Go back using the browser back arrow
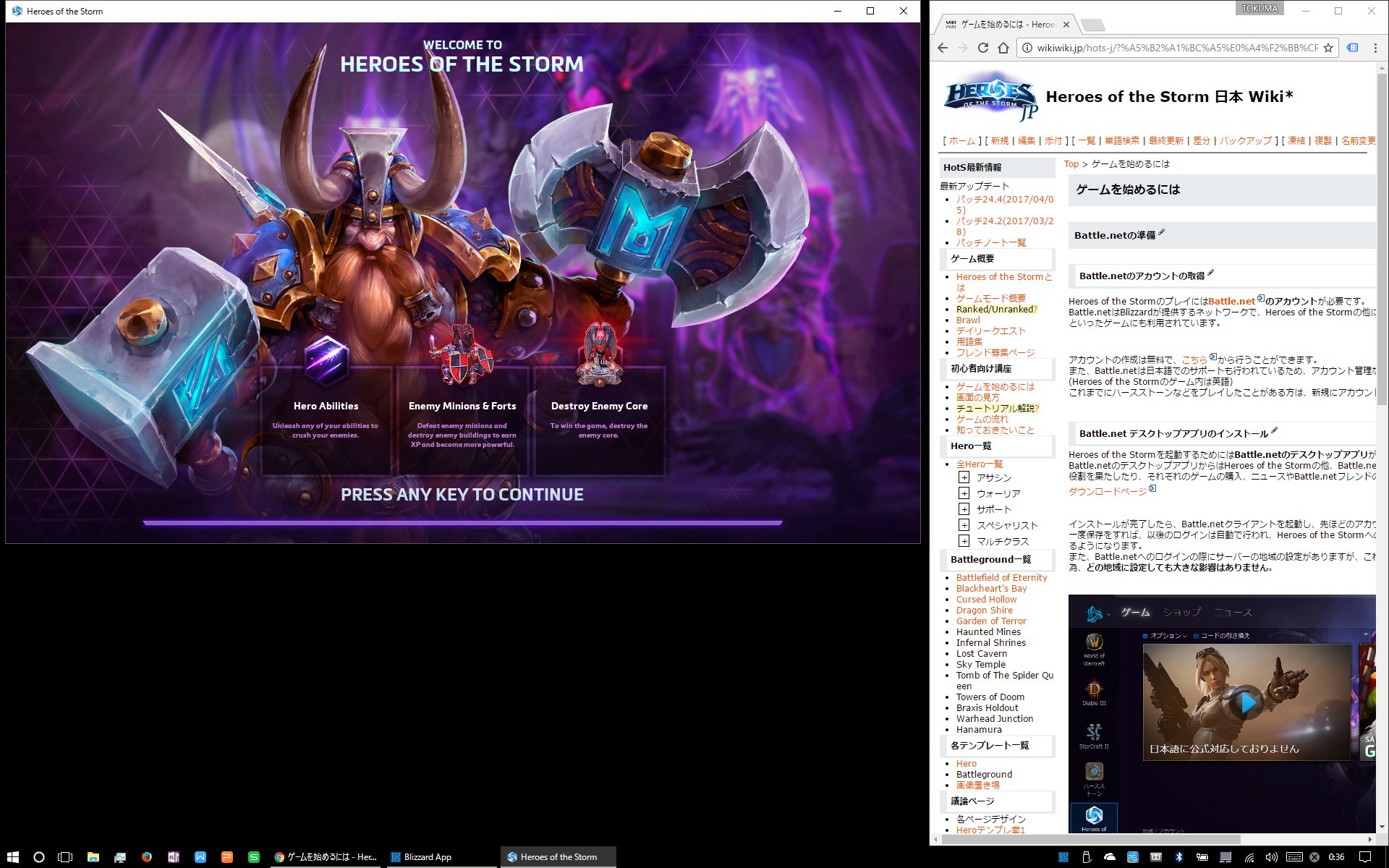This screenshot has height=868, width=1389. coord(942,48)
